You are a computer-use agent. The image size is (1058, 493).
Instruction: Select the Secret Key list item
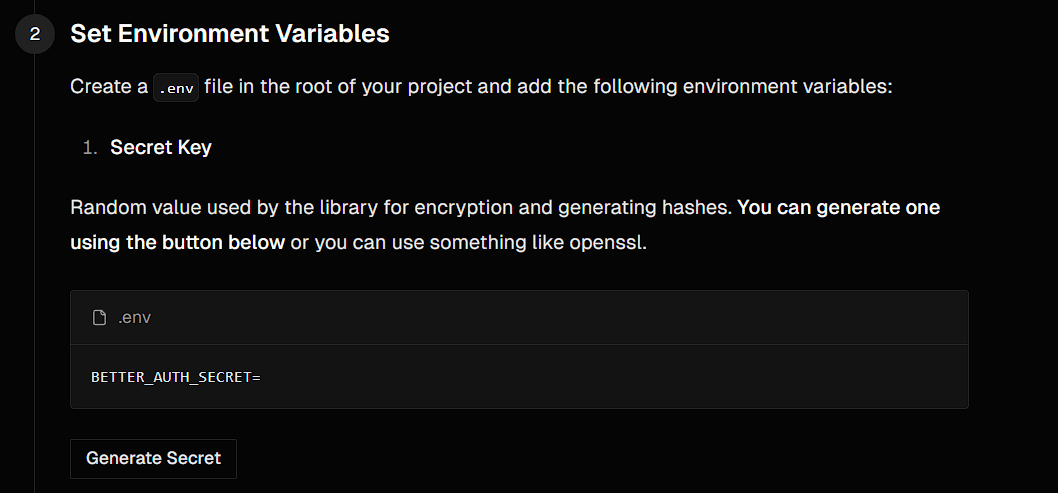click(160, 147)
